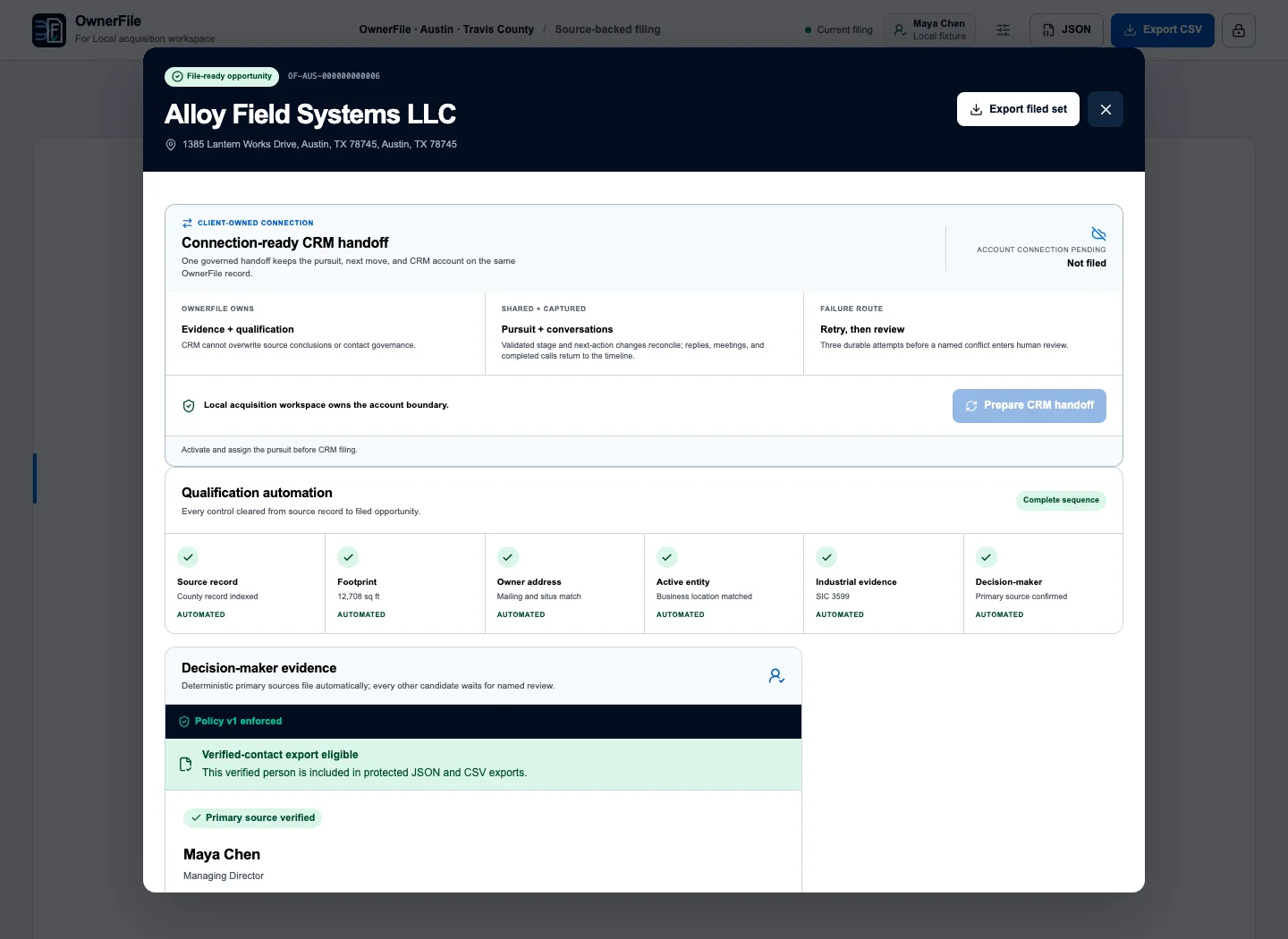Click the Maya Chen decision-maker name
Image resolution: width=1288 pixels, height=939 pixels.
[222, 855]
